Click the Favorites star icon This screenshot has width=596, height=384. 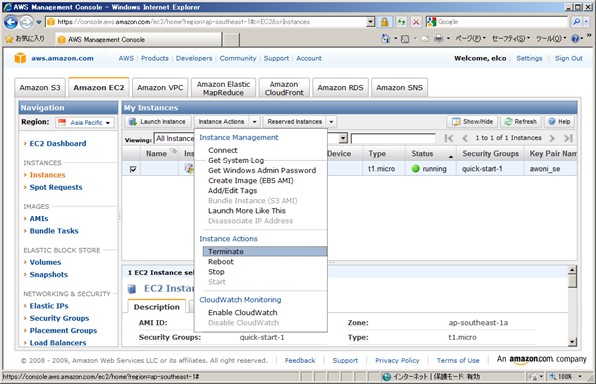pos(10,39)
